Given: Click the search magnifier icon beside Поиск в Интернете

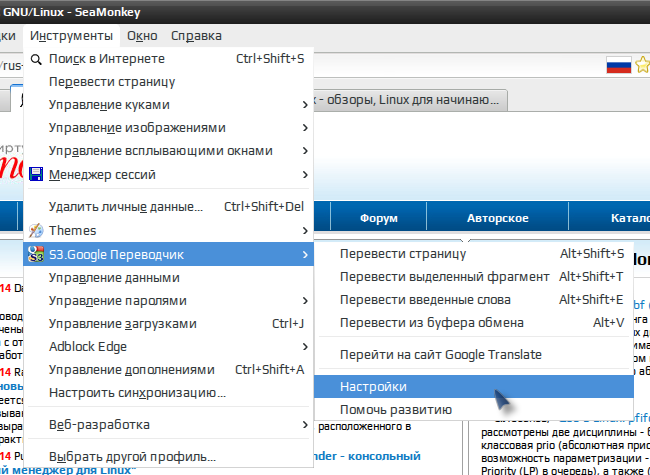Looking at the screenshot, I should click(36, 60).
